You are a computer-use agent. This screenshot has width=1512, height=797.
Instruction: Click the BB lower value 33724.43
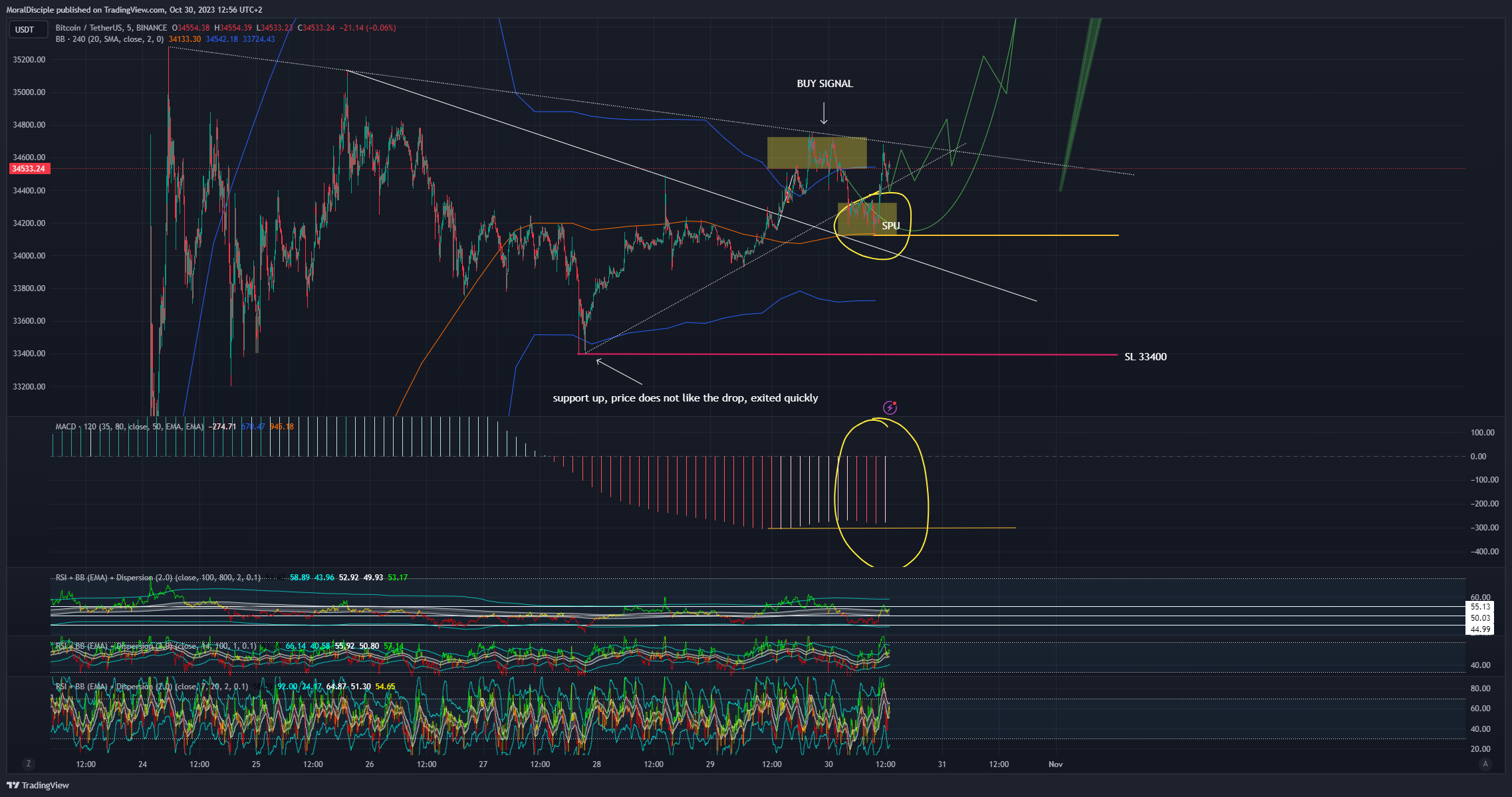[259, 39]
